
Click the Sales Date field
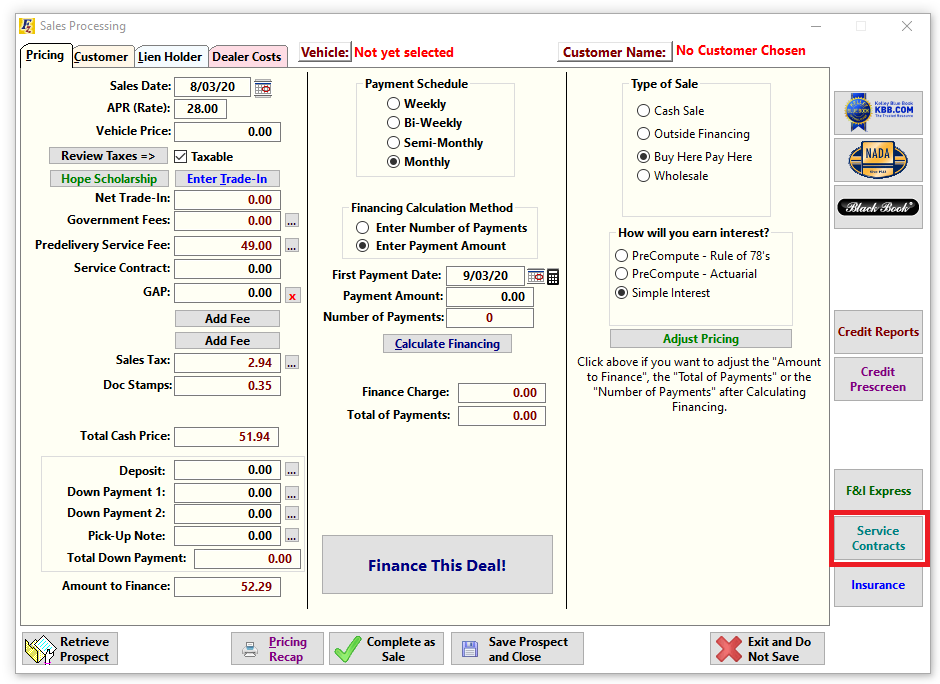(x=212, y=87)
